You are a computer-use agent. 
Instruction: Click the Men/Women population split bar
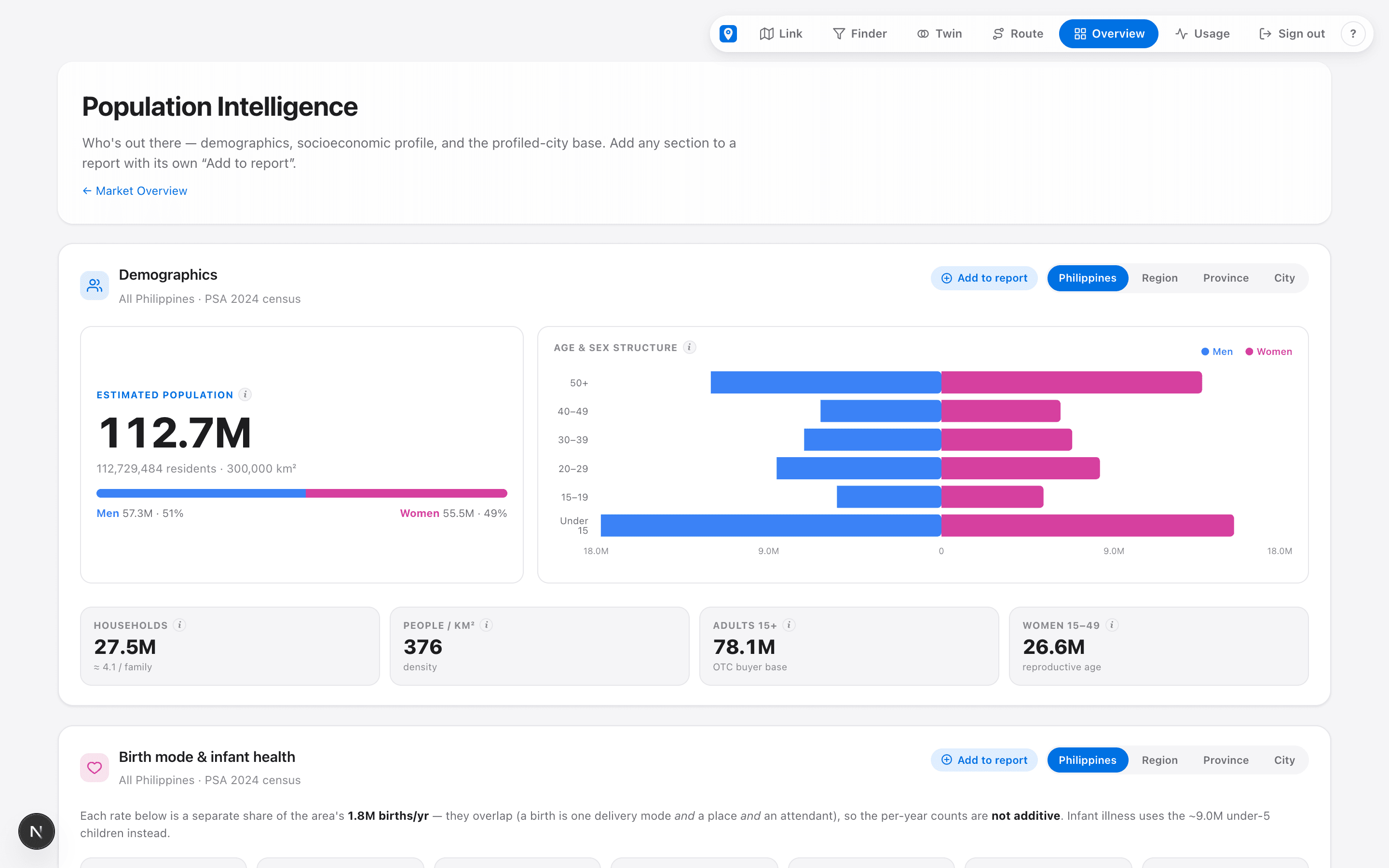pos(301,493)
